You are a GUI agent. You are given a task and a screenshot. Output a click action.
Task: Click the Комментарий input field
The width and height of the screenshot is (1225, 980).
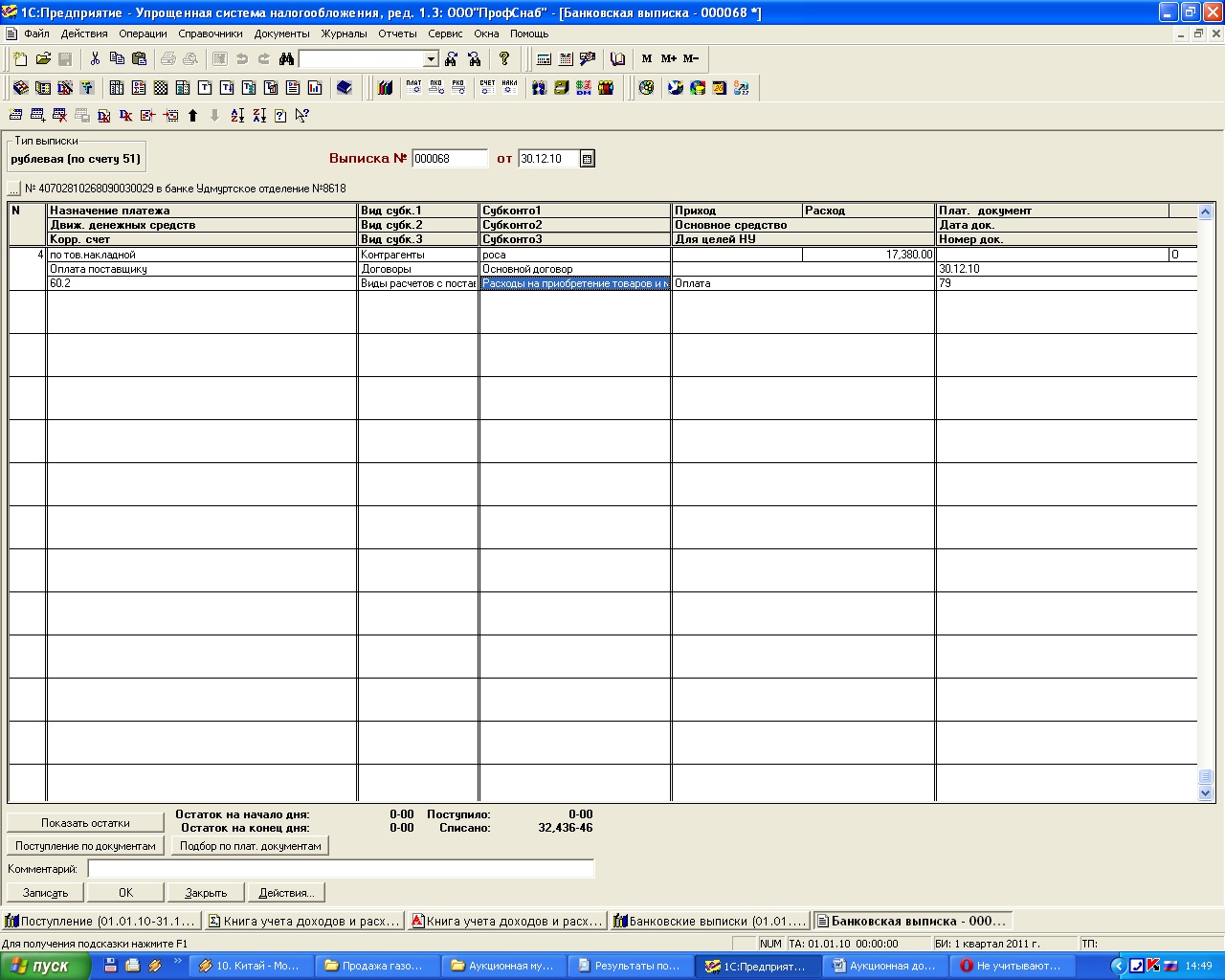(x=341, y=869)
